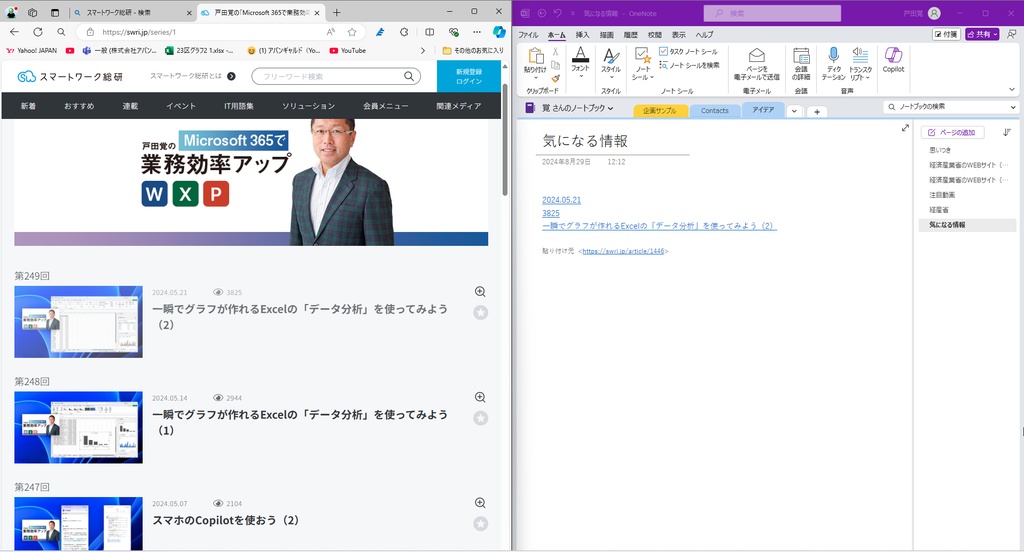Click the webpage vertical scrollbar thumb

505,140
